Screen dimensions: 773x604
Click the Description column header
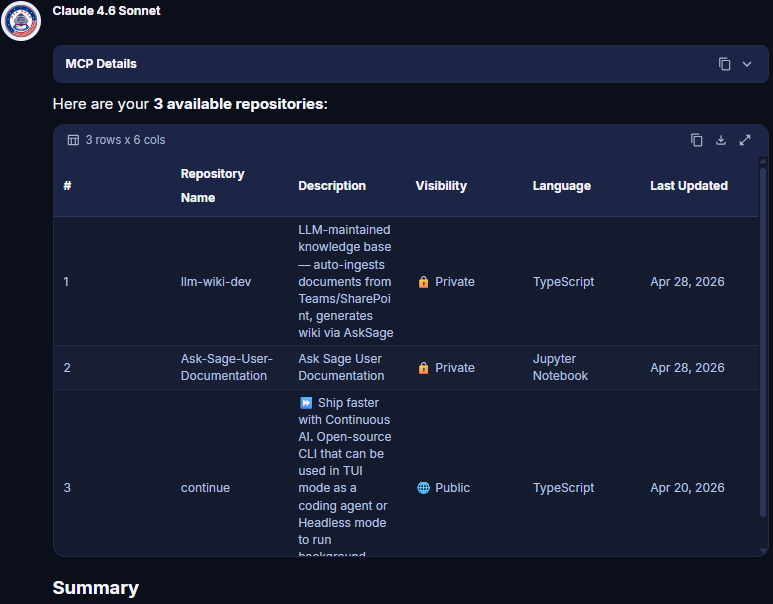pos(332,186)
